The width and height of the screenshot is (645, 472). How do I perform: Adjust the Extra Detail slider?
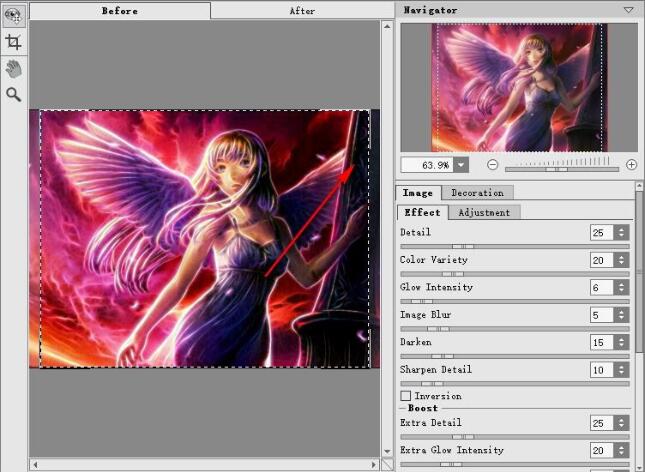click(515, 437)
